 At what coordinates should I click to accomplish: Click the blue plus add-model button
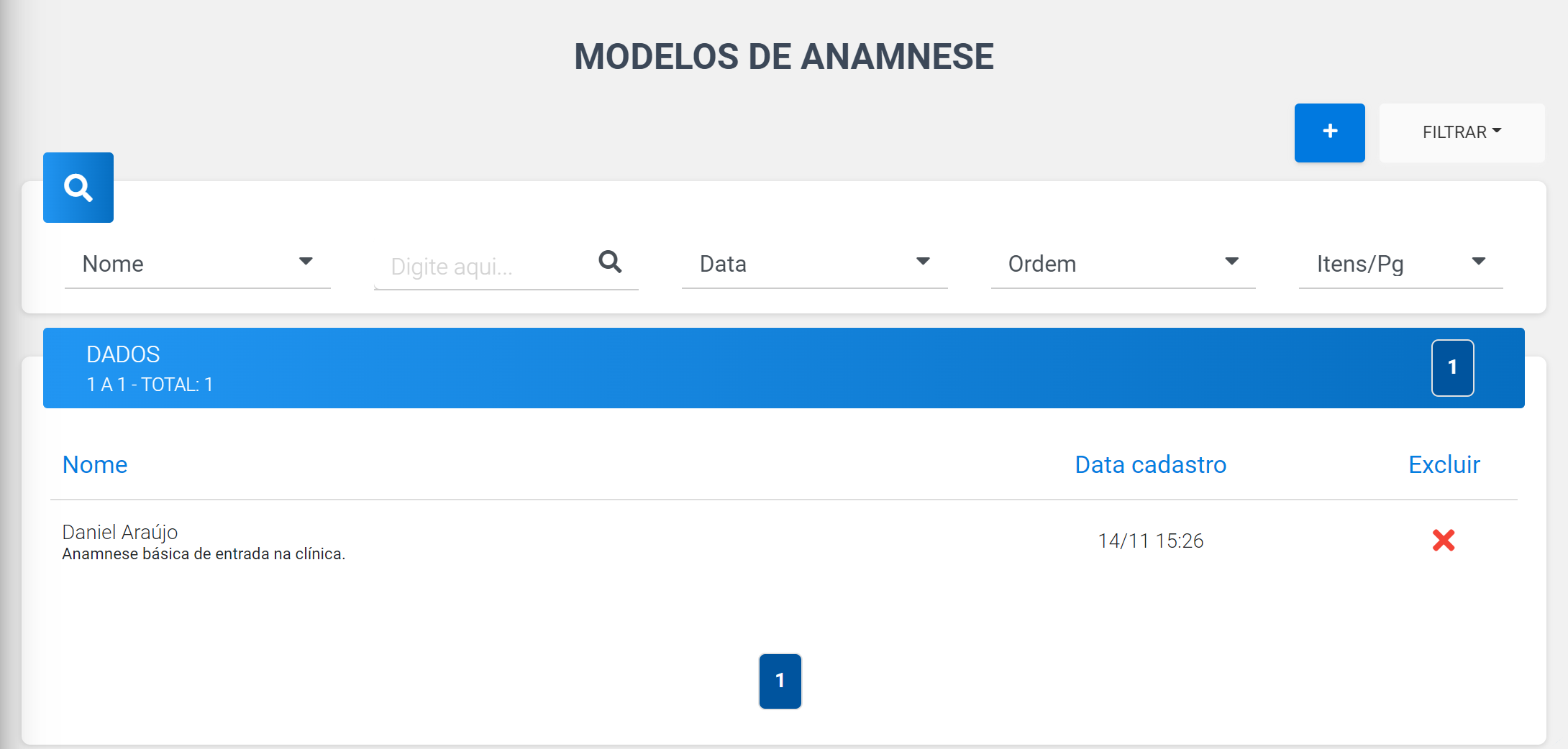coord(1329,132)
